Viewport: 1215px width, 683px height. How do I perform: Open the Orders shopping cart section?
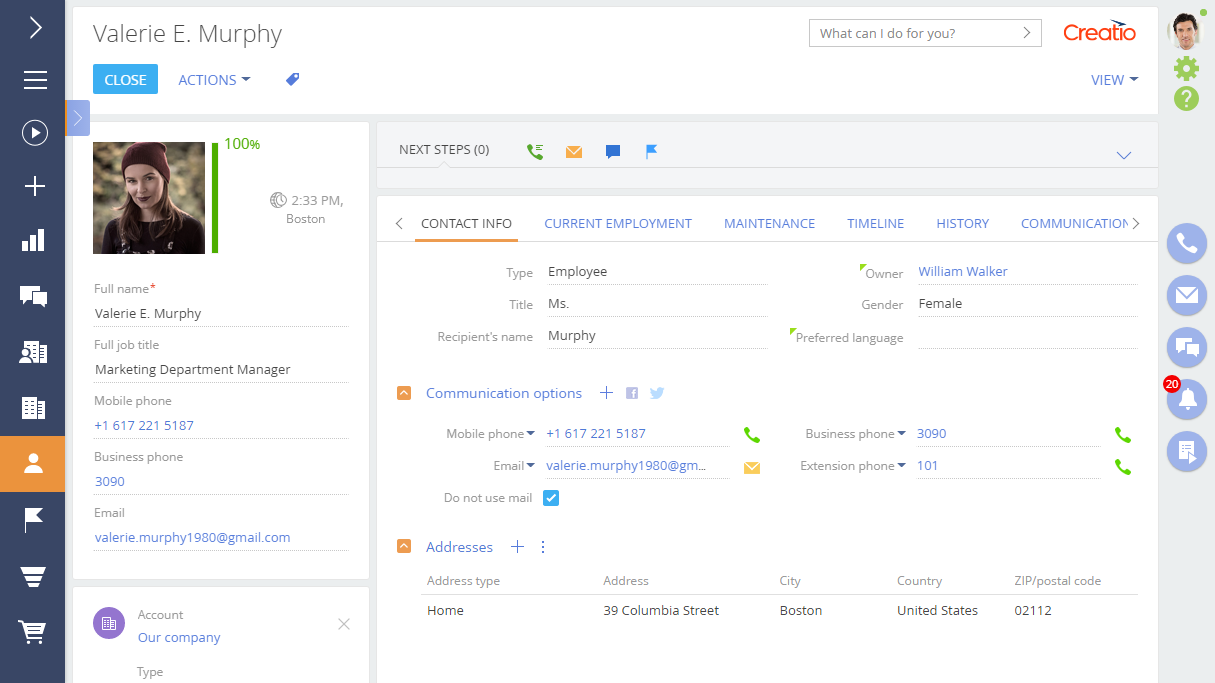click(x=33, y=631)
